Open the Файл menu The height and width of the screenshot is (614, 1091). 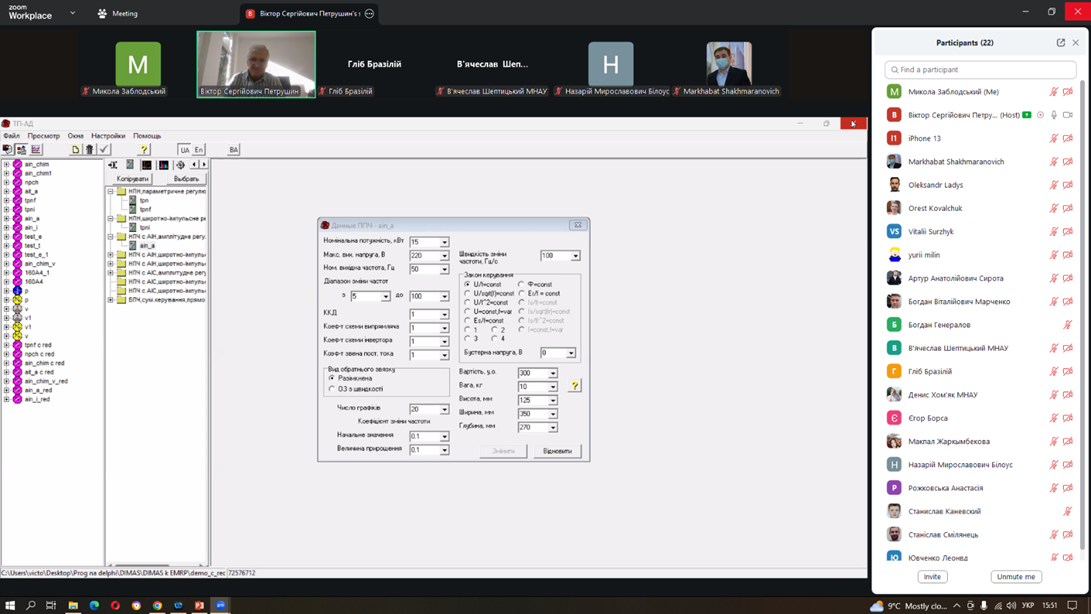11,136
